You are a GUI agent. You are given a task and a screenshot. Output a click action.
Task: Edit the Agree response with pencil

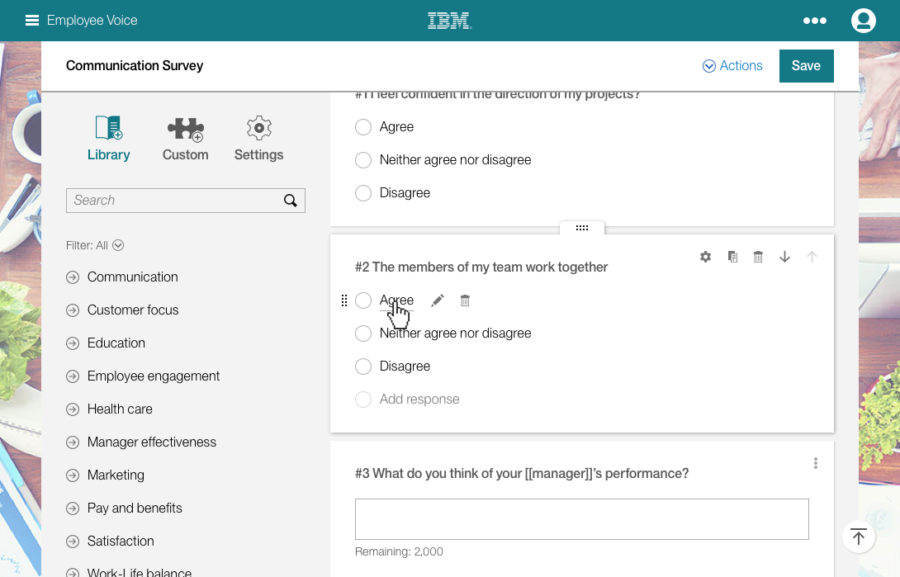tap(437, 300)
